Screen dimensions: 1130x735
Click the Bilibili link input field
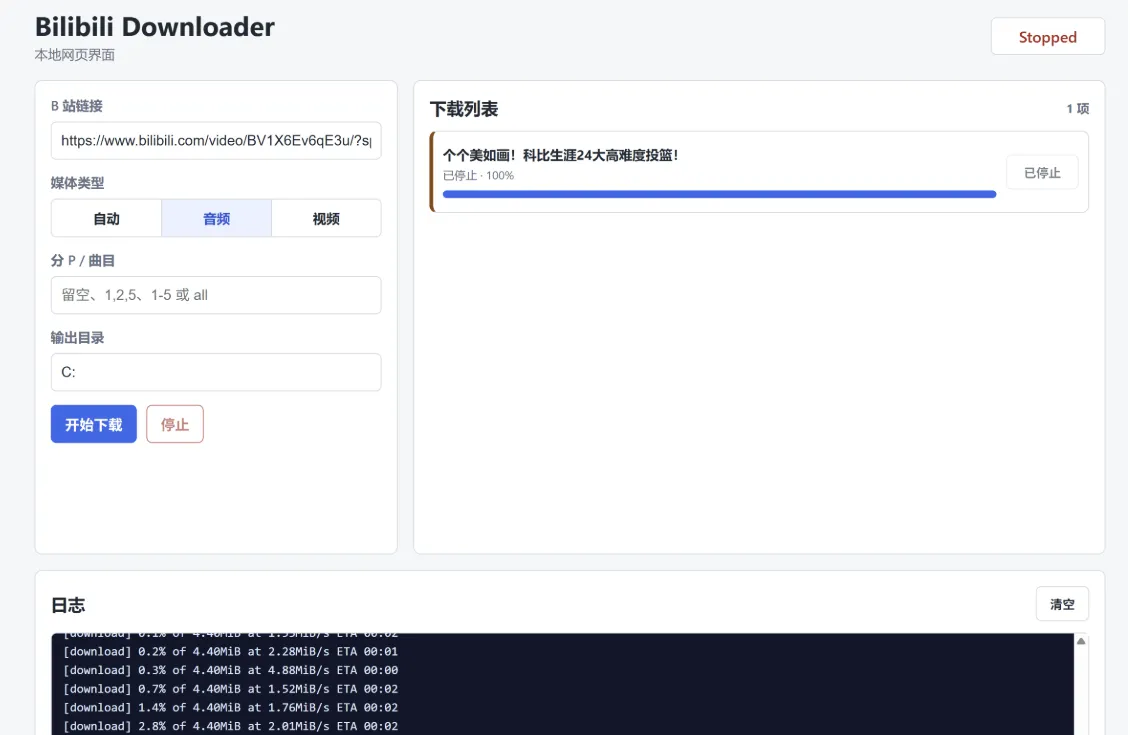(x=216, y=141)
